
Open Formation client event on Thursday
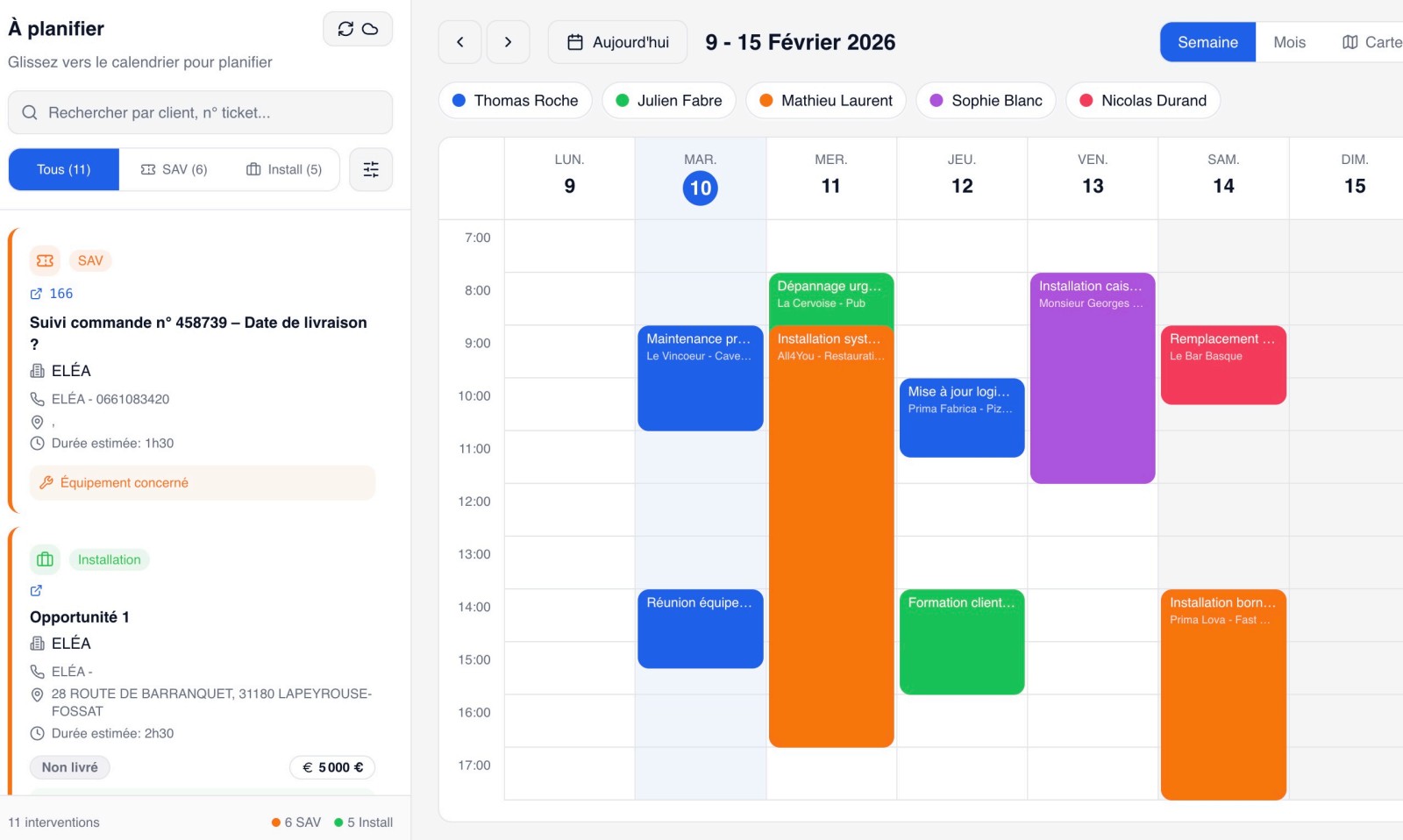[x=962, y=642]
